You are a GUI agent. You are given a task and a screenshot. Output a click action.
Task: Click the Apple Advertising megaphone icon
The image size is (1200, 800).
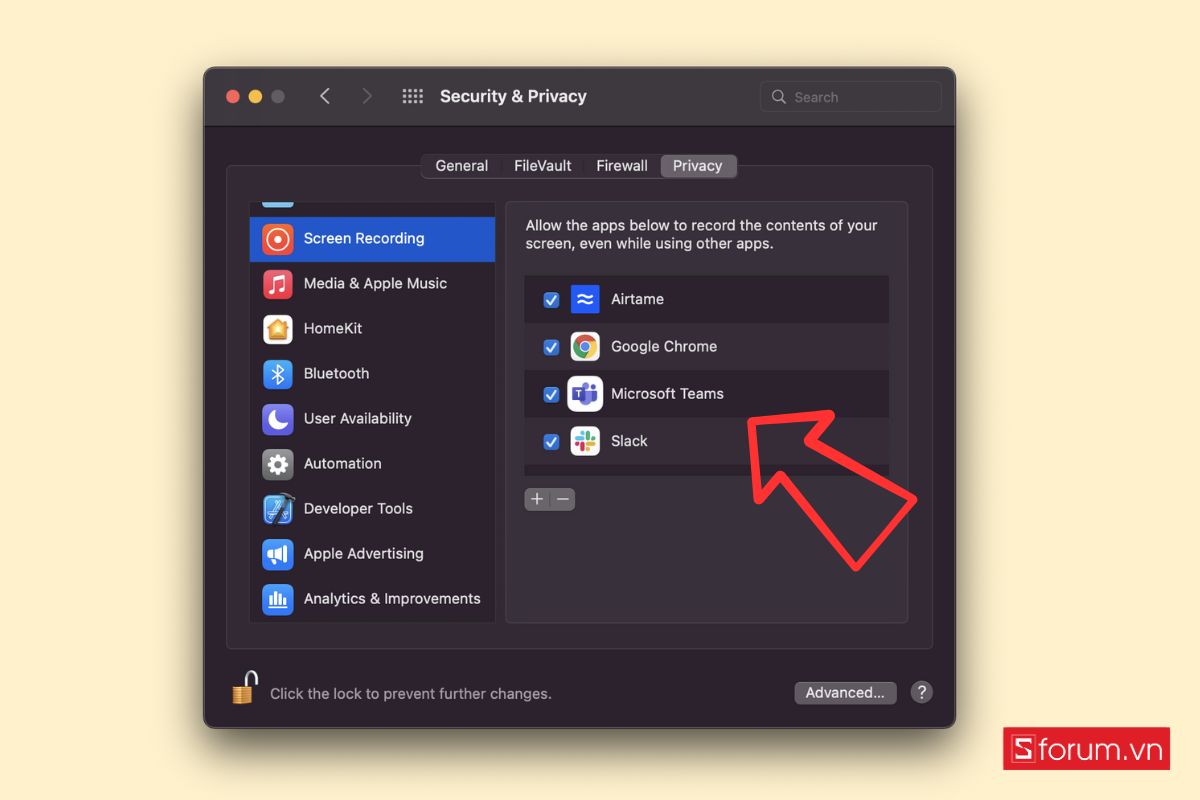click(x=278, y=554)
